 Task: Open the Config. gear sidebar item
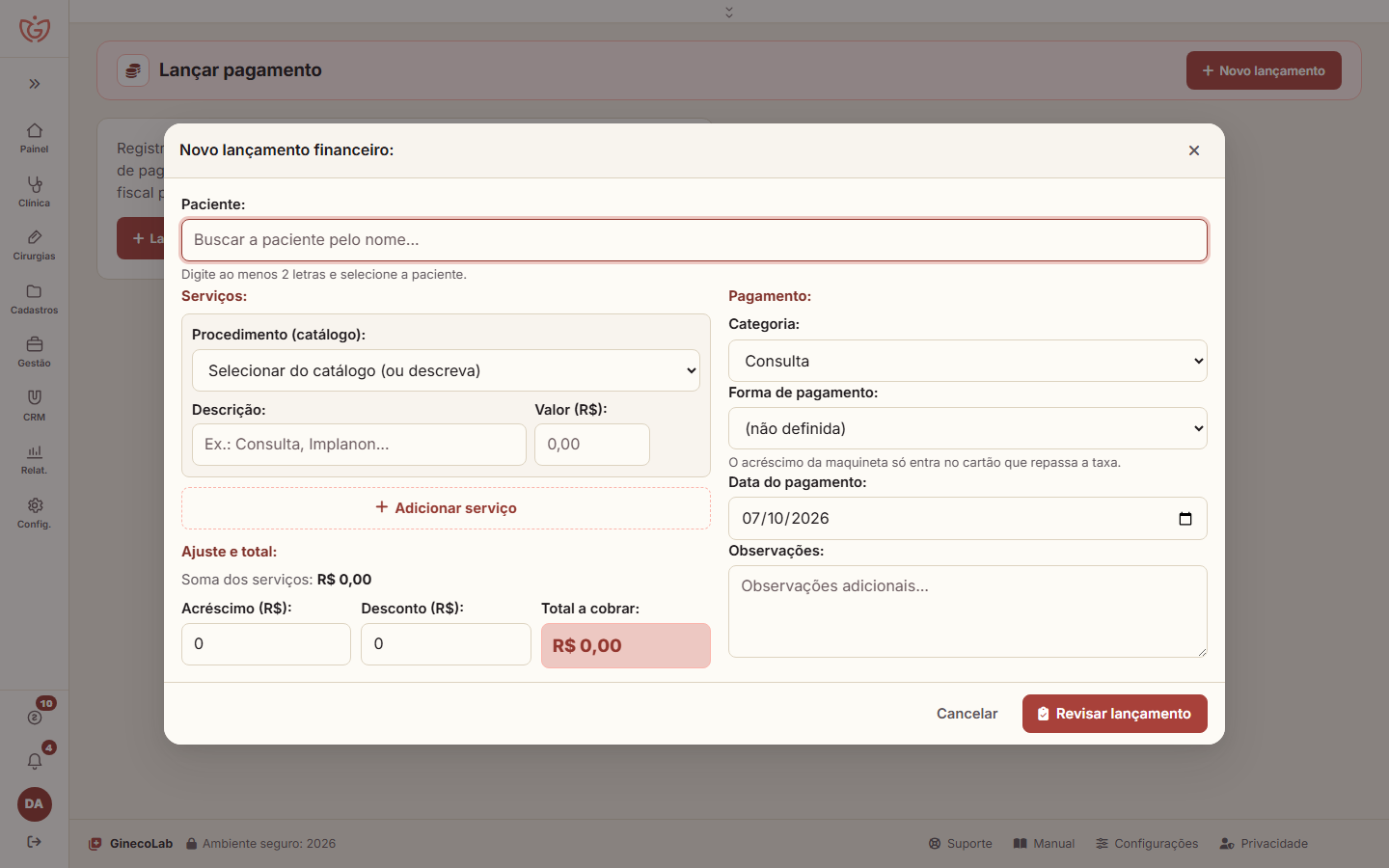click(35, 513)
